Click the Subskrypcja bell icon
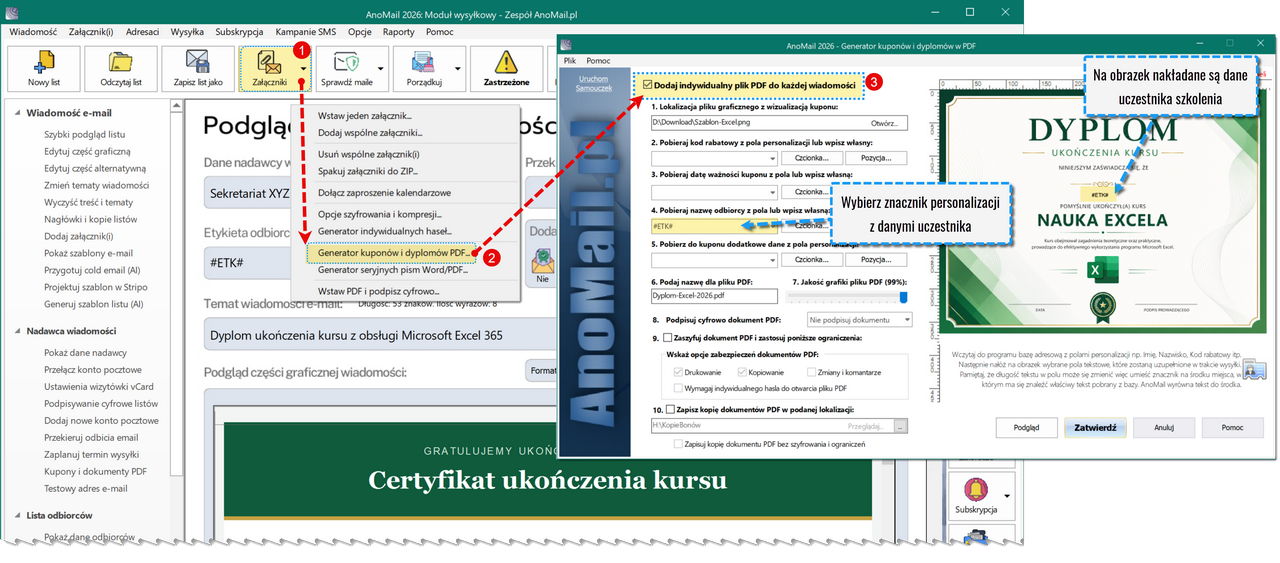Screen dimensions: 1280x563 click(x=974, y=491)
